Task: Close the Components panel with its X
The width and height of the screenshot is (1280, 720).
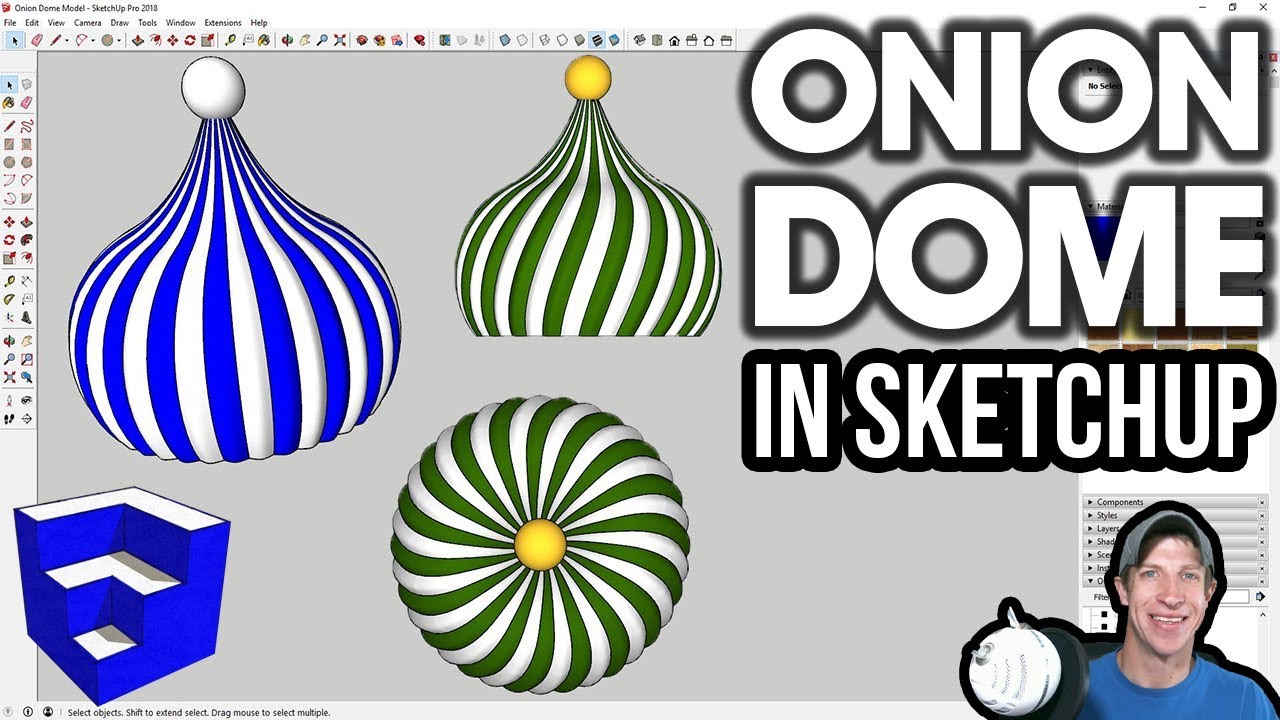Action: click(x=1262, y=503)
